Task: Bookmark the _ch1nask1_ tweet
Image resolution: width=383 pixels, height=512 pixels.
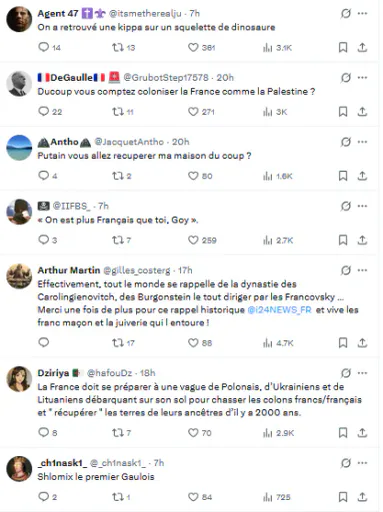Action: pos(343,497)
